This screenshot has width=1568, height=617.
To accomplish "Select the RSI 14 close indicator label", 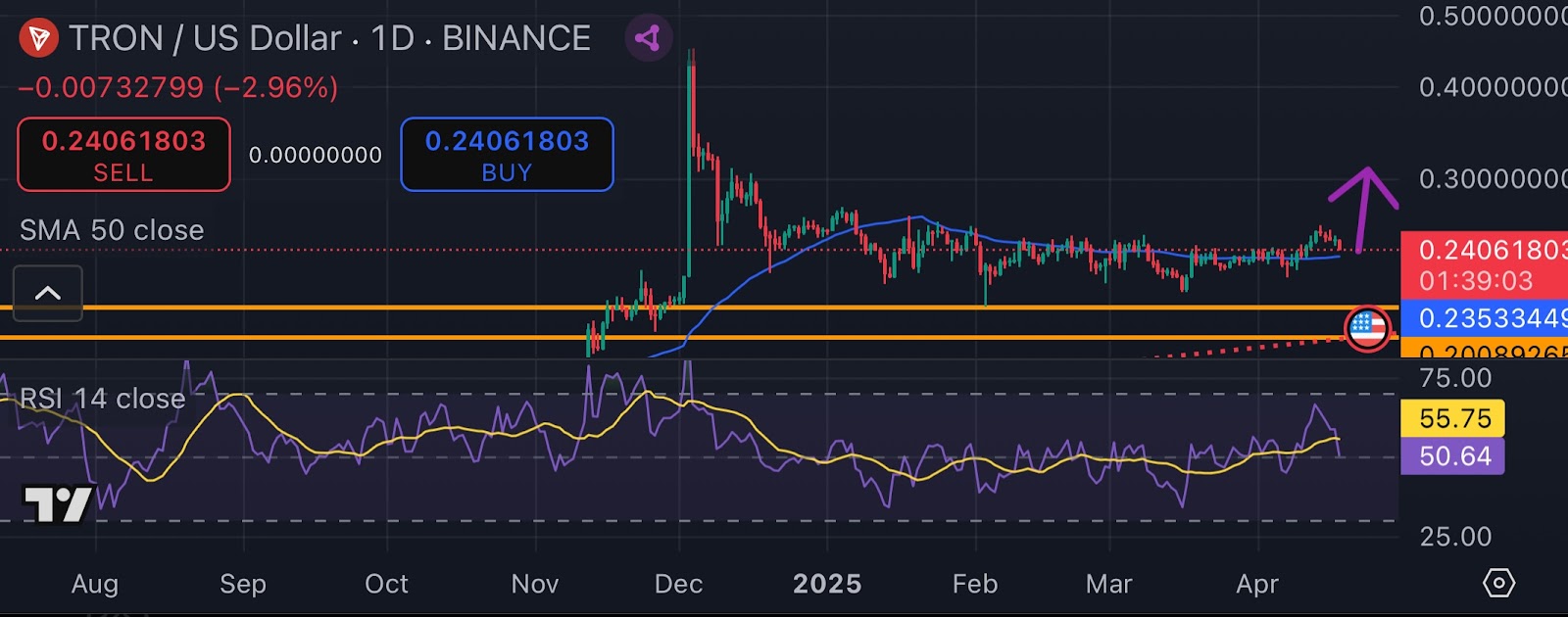I will click(x=102, y=399).
